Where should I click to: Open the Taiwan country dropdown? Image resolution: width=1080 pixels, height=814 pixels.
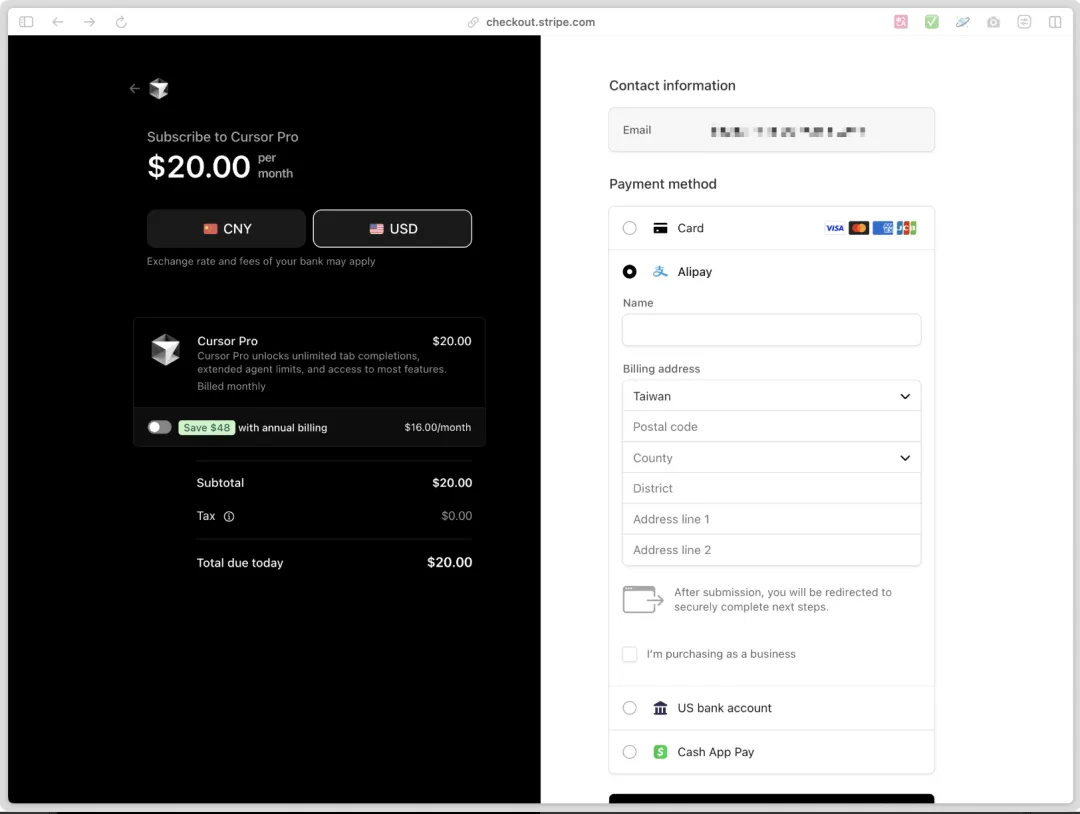click(x=771, y=396)
